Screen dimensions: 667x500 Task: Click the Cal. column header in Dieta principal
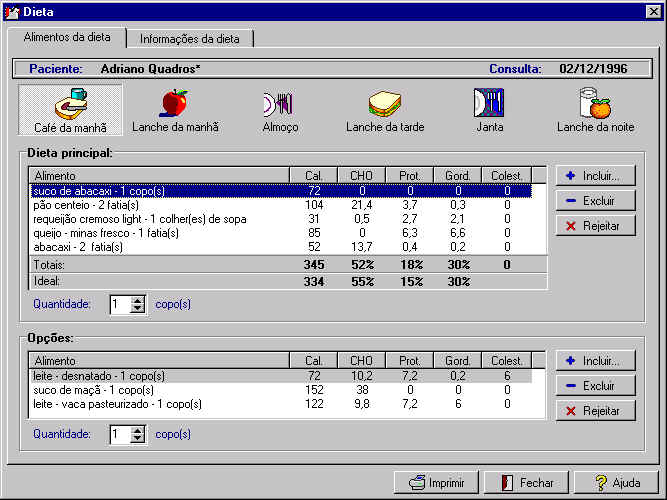point(313,176)
